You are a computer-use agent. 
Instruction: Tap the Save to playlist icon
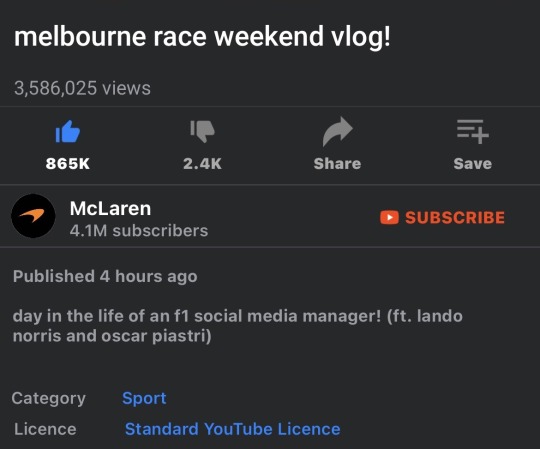[472, 131]
